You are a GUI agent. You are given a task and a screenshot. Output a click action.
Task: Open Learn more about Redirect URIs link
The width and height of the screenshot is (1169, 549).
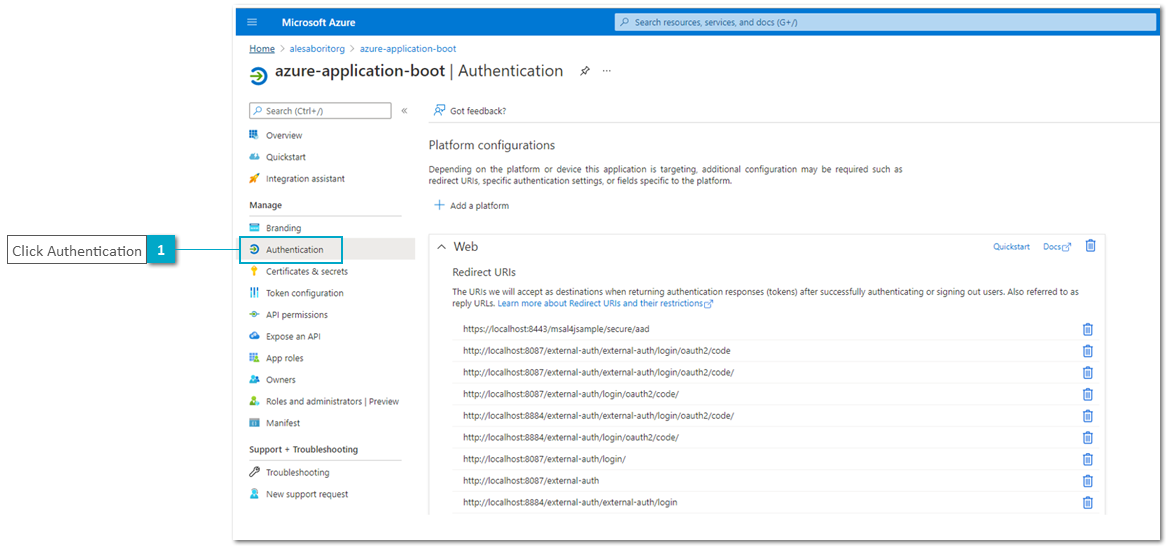(x=605, y=304)
